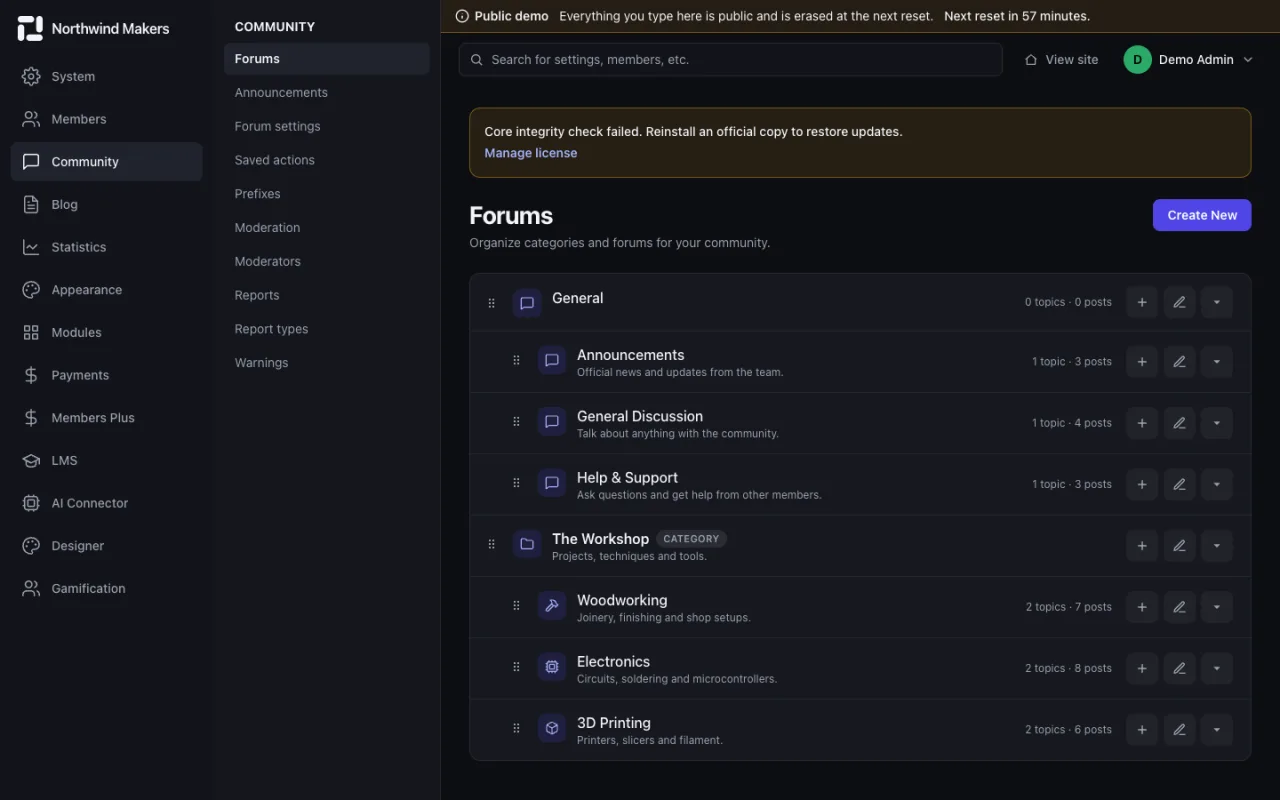Click the Warnings submenu item
The width and height of the screenshot is (1280, 800).
pos(327,363)
